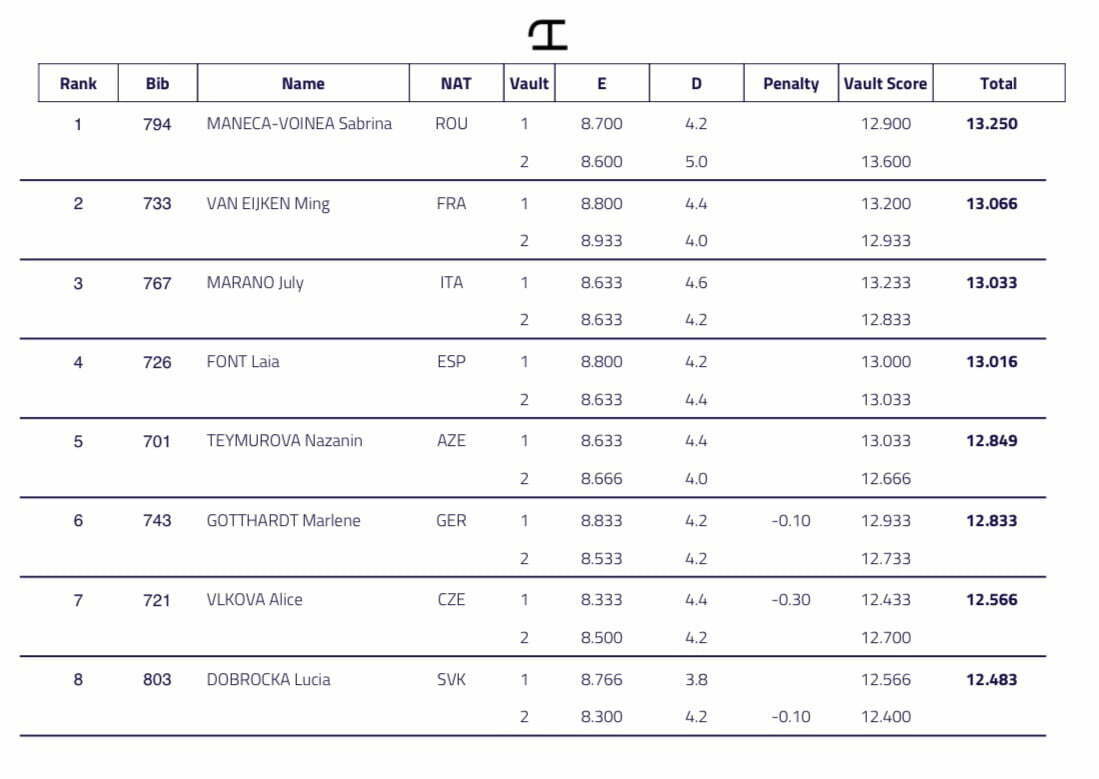Click the vault apparatus icon above the table

point(548,35)
